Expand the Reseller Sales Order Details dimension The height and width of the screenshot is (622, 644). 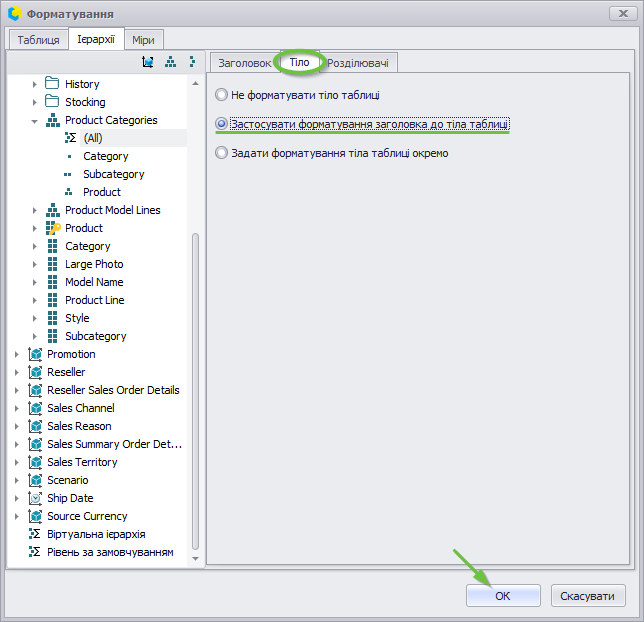(x=16, y=390)
